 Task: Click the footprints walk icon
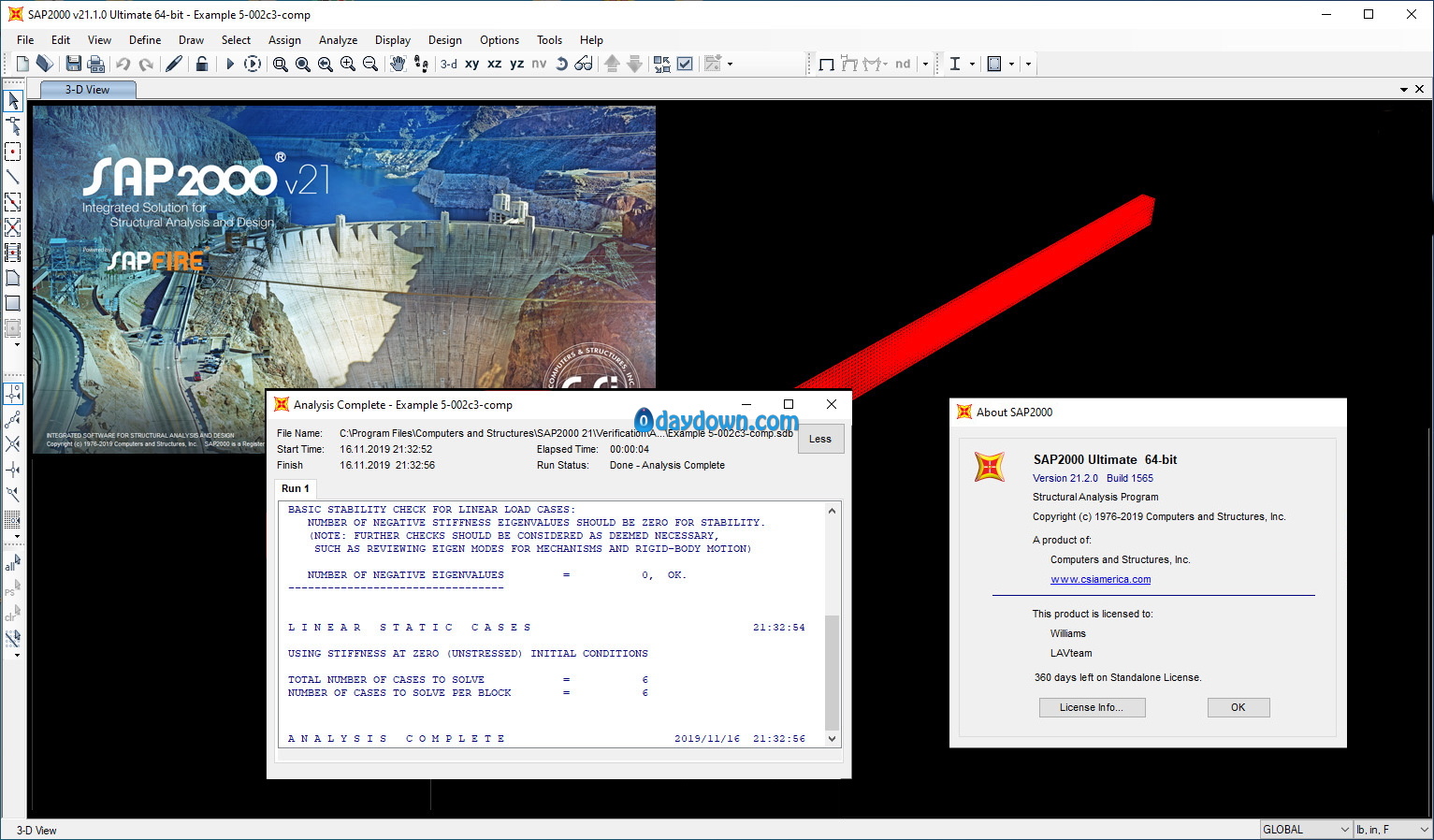[421, 64]
